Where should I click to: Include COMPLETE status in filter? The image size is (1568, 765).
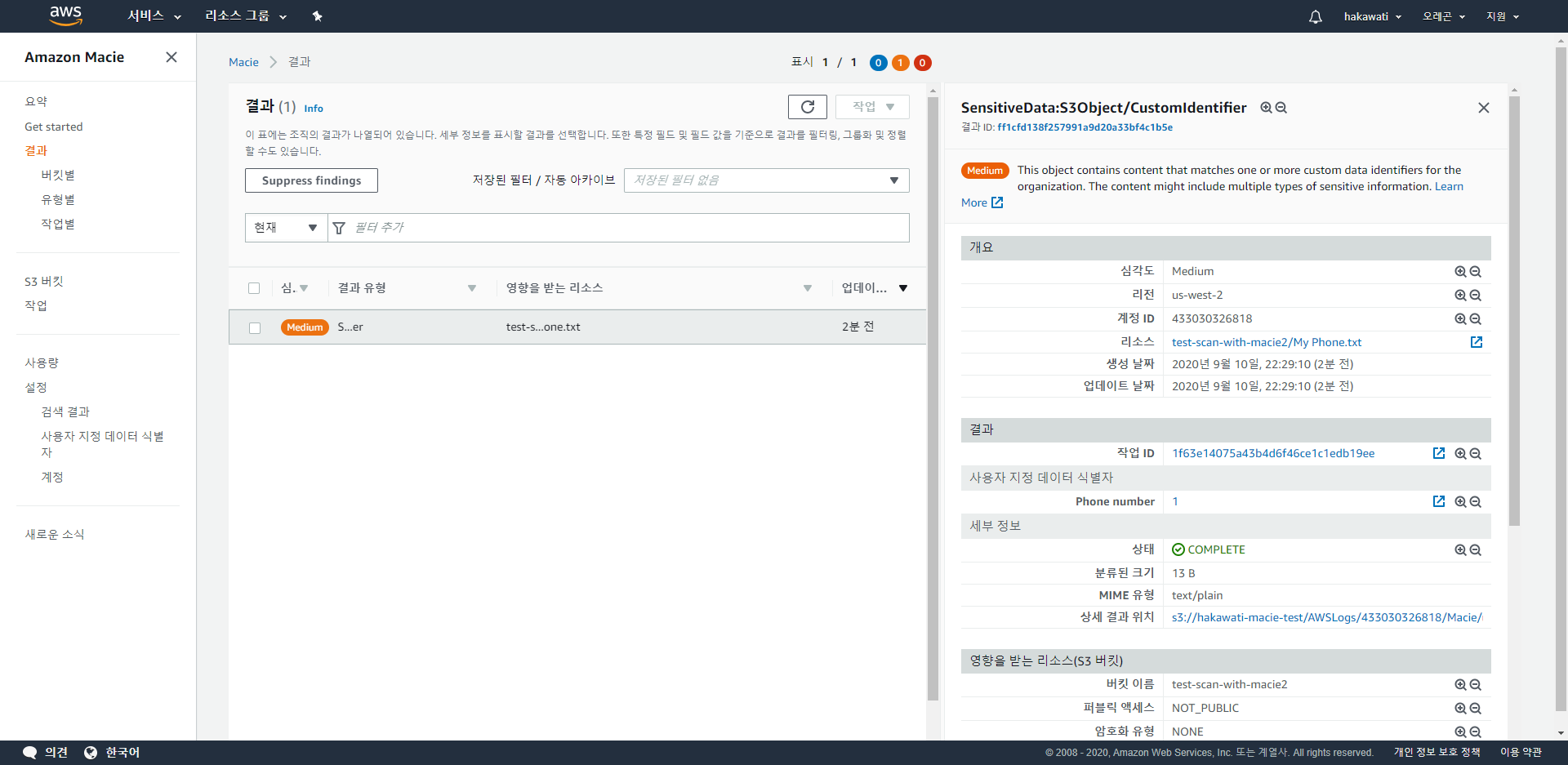[1460, 550]
